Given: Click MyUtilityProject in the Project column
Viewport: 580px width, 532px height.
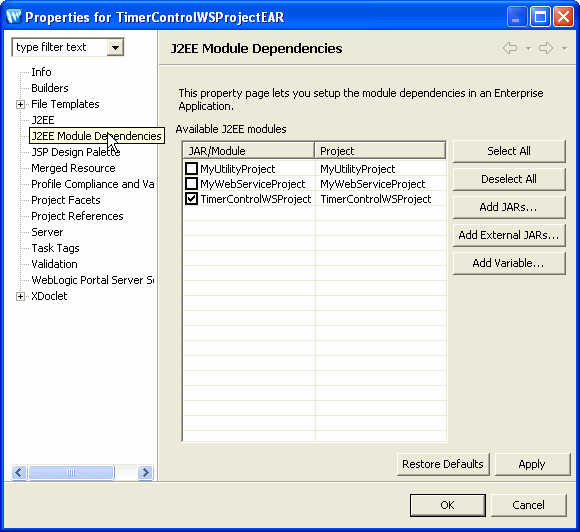Looking at the screenshot, I should pyautogui.click(x=358, y=169).
